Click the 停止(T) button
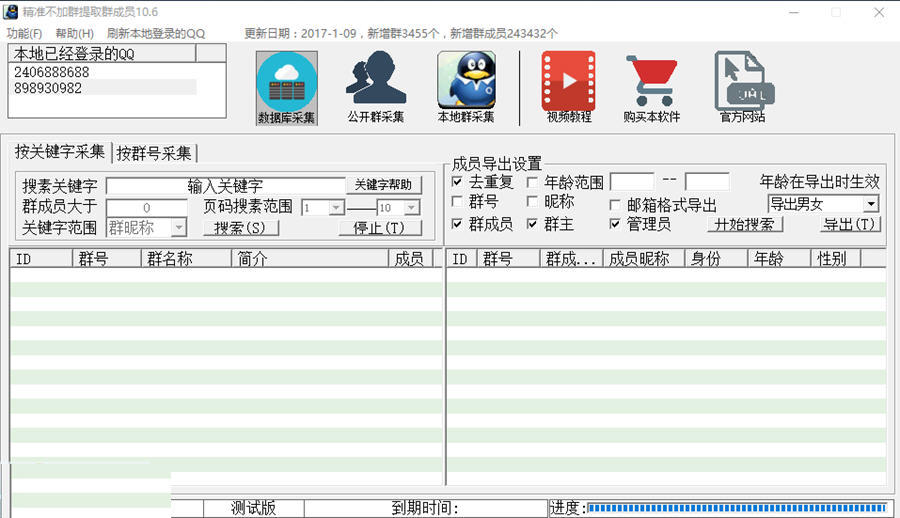The height and width of the screenshot is (518, 900). [379, 228]
